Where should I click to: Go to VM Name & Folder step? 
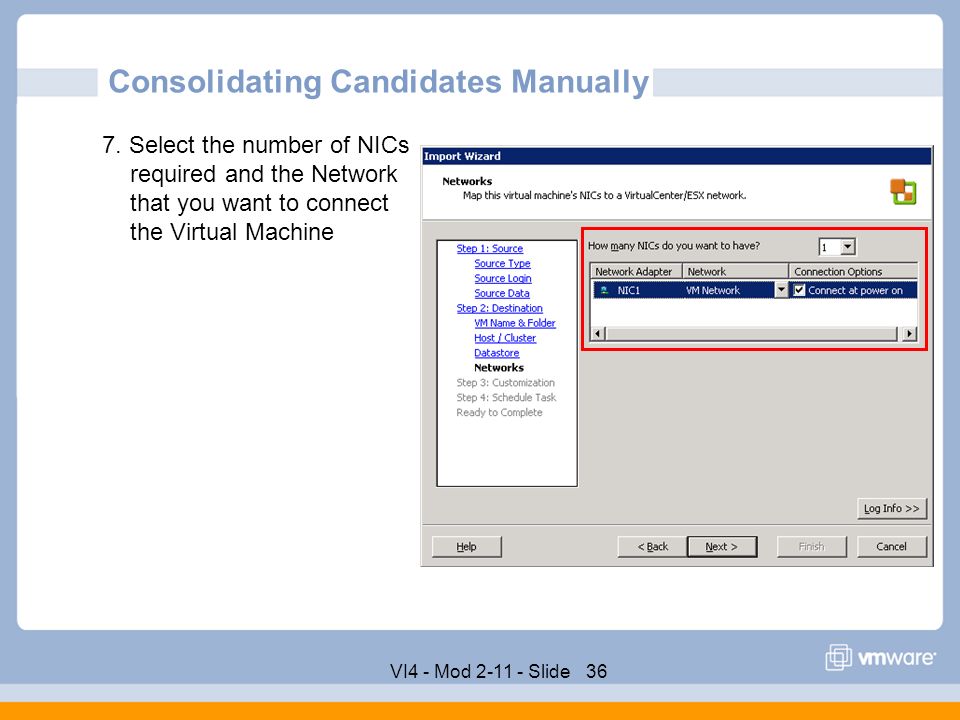[514, 323]
